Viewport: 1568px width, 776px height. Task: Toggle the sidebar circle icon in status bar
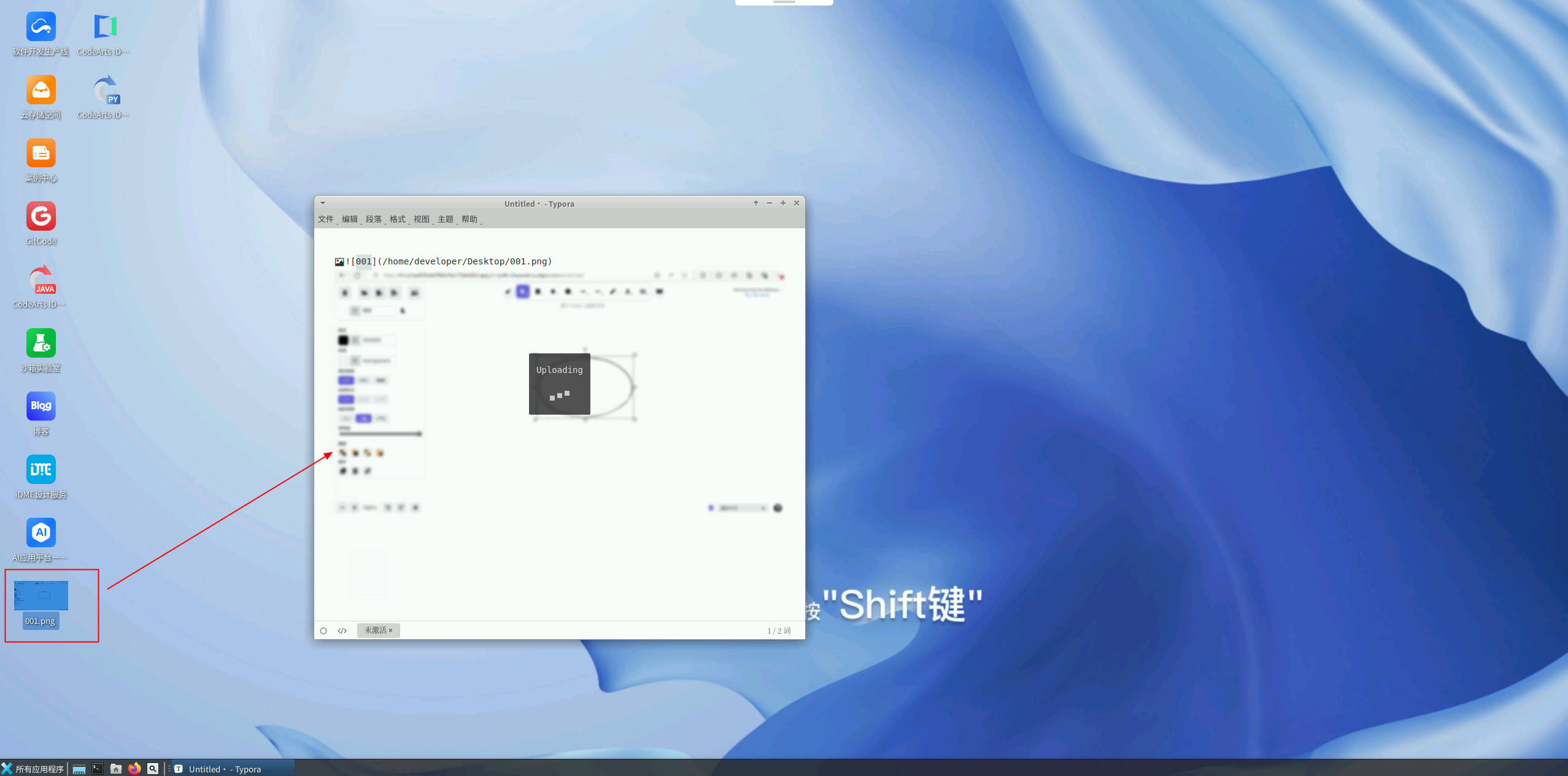(x=323, y=631)
